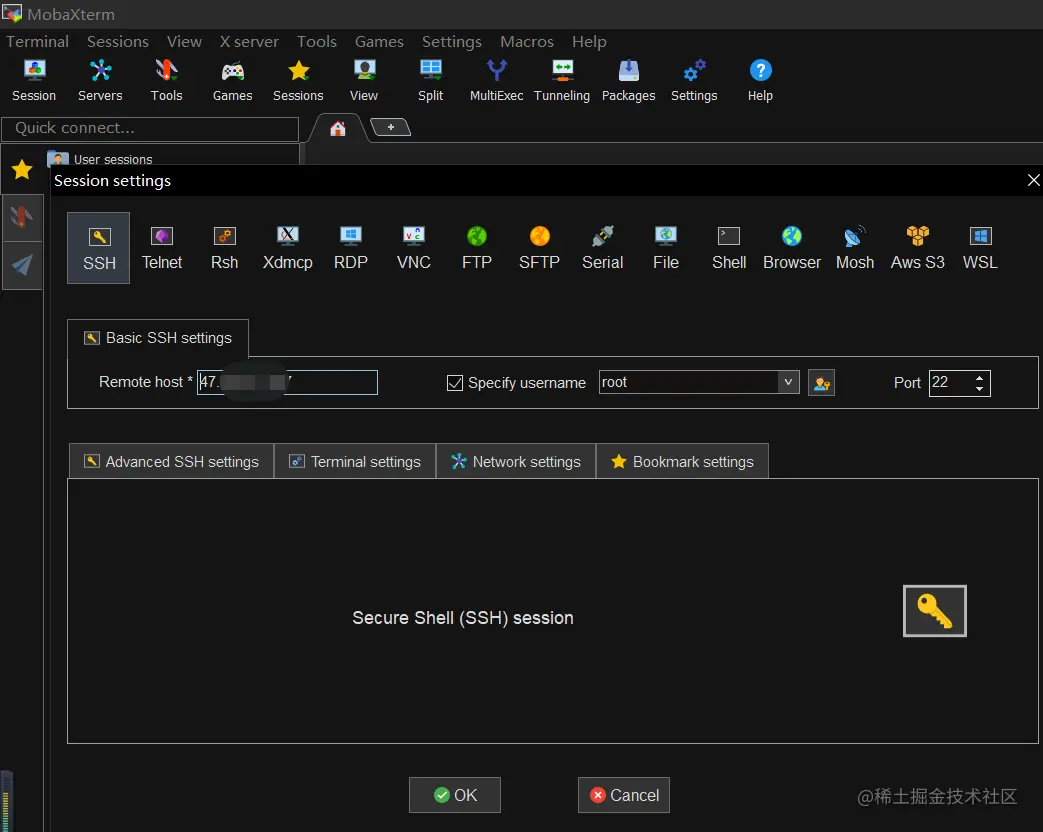The height and width of the screenshot is (832, 1043).
Task: Confirm session with OK button
Action: (455, 795)
